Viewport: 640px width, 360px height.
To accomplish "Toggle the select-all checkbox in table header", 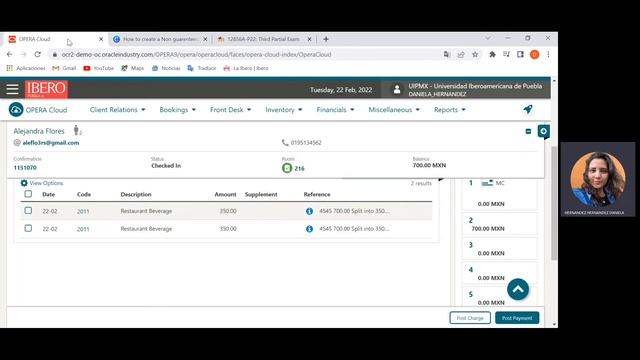I will (28, 194).
